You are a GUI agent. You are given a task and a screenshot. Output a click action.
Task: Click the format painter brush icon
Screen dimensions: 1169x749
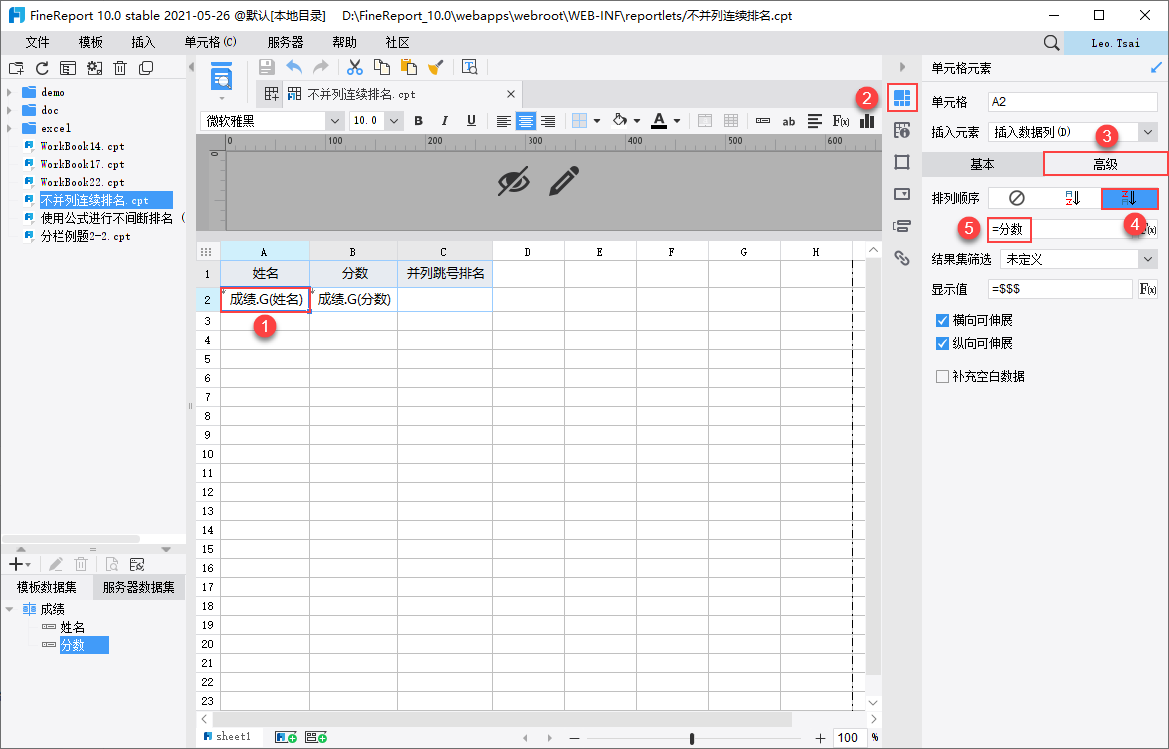pos(436,67)
